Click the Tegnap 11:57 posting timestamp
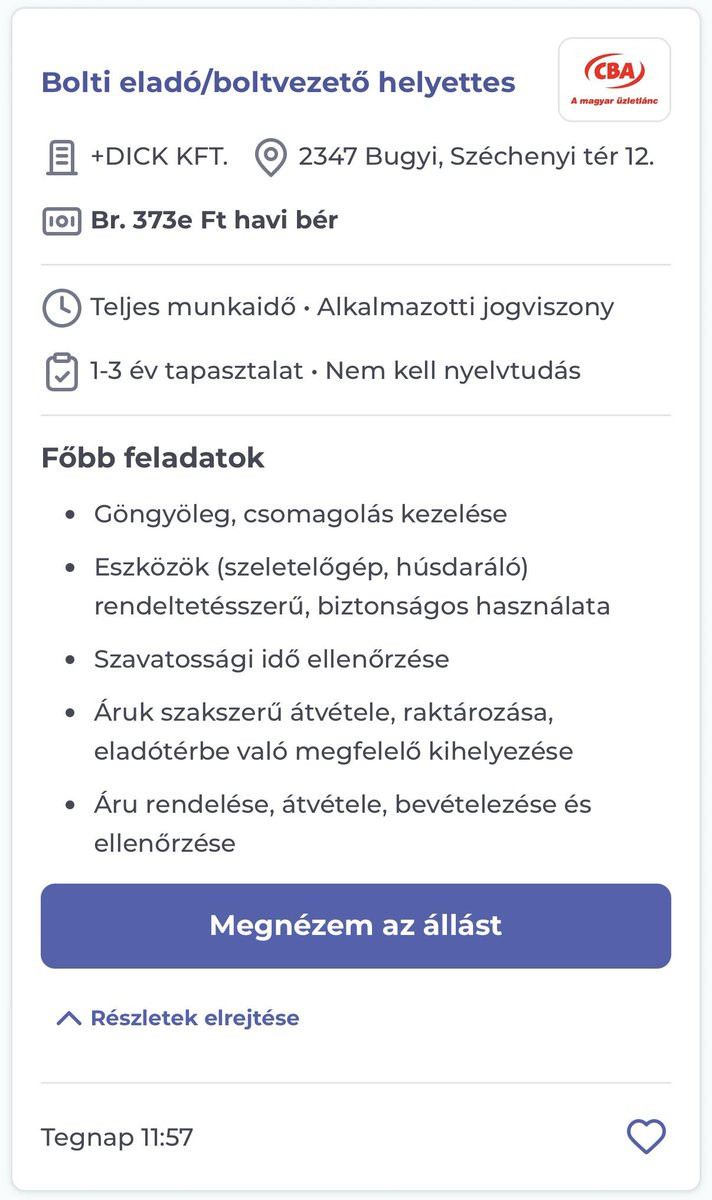712x1200 pixels. click(117, 1137)
